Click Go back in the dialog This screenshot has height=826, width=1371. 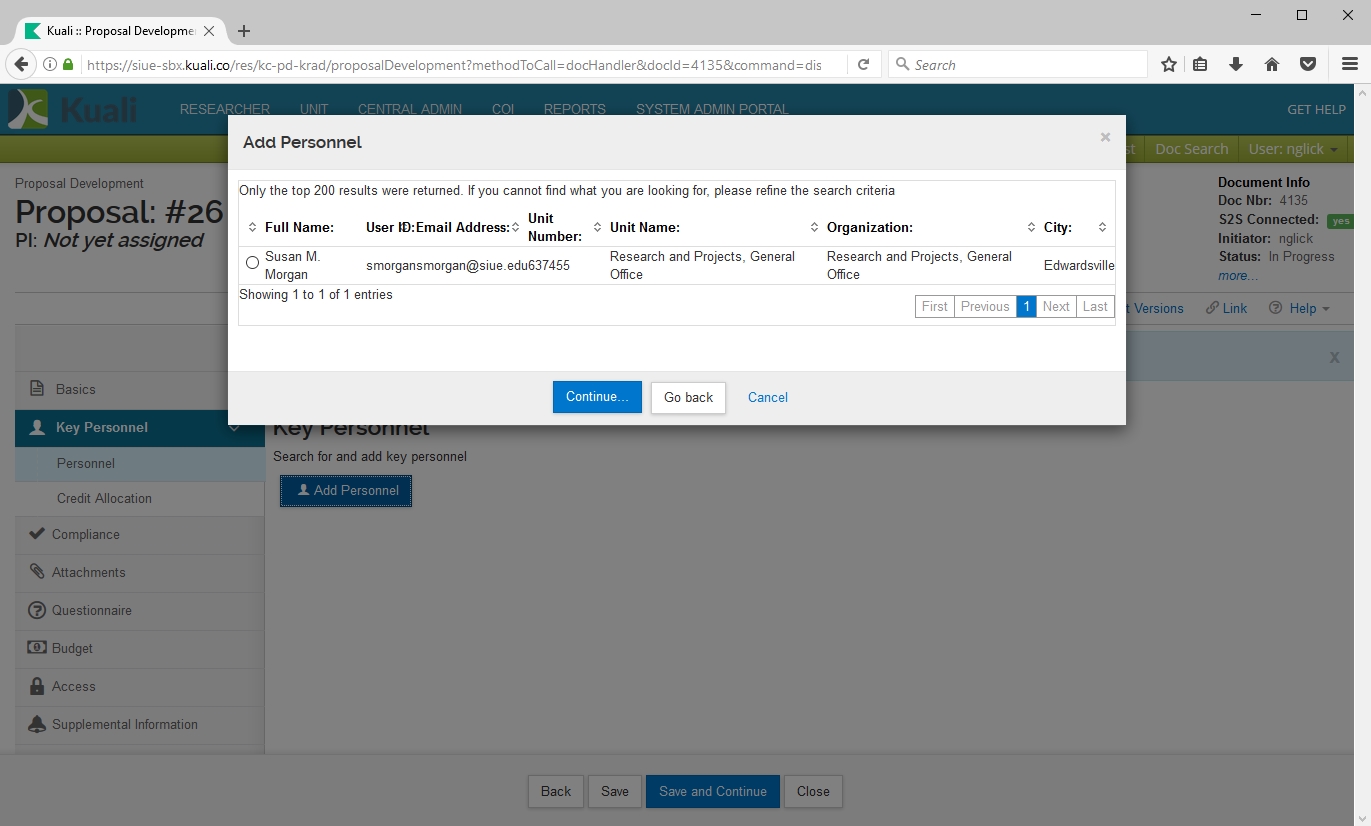click(x=688, y=397)
